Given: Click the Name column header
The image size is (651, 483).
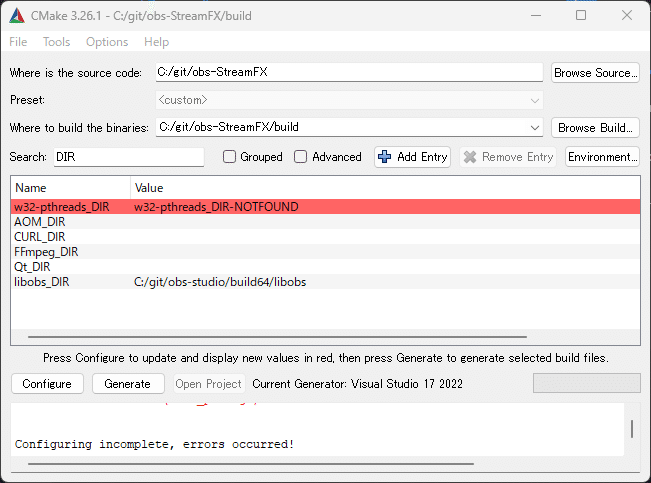Looking at the screenshot, I should click(71, 188).
